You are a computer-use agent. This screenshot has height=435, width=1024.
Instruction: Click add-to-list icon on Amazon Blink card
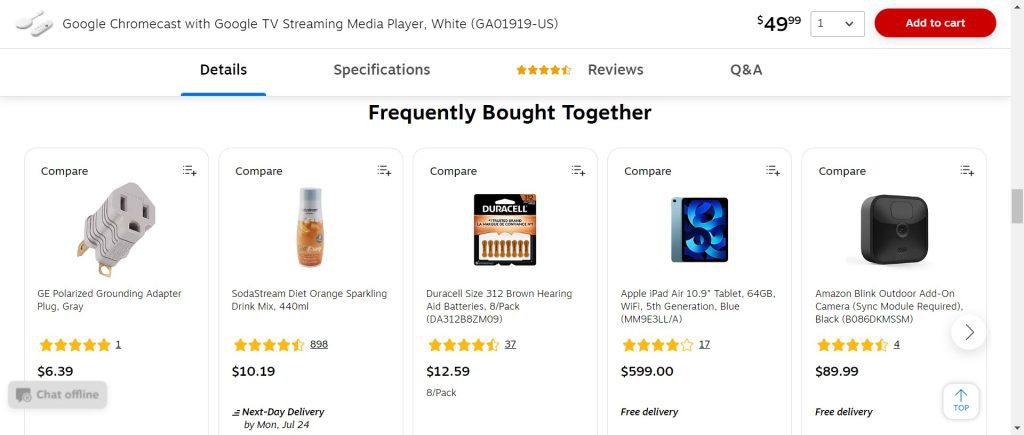(x=967, y=171)
